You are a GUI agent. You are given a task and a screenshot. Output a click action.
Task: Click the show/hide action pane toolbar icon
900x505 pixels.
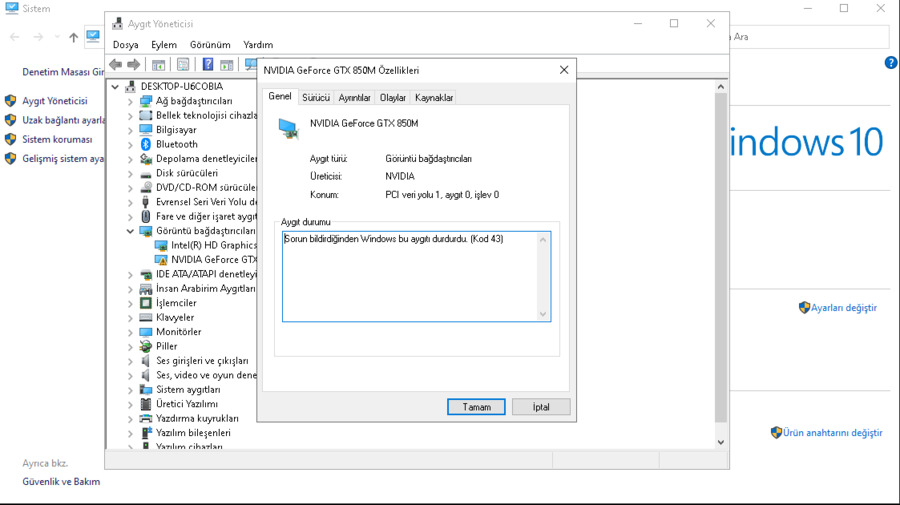(227, 65)
